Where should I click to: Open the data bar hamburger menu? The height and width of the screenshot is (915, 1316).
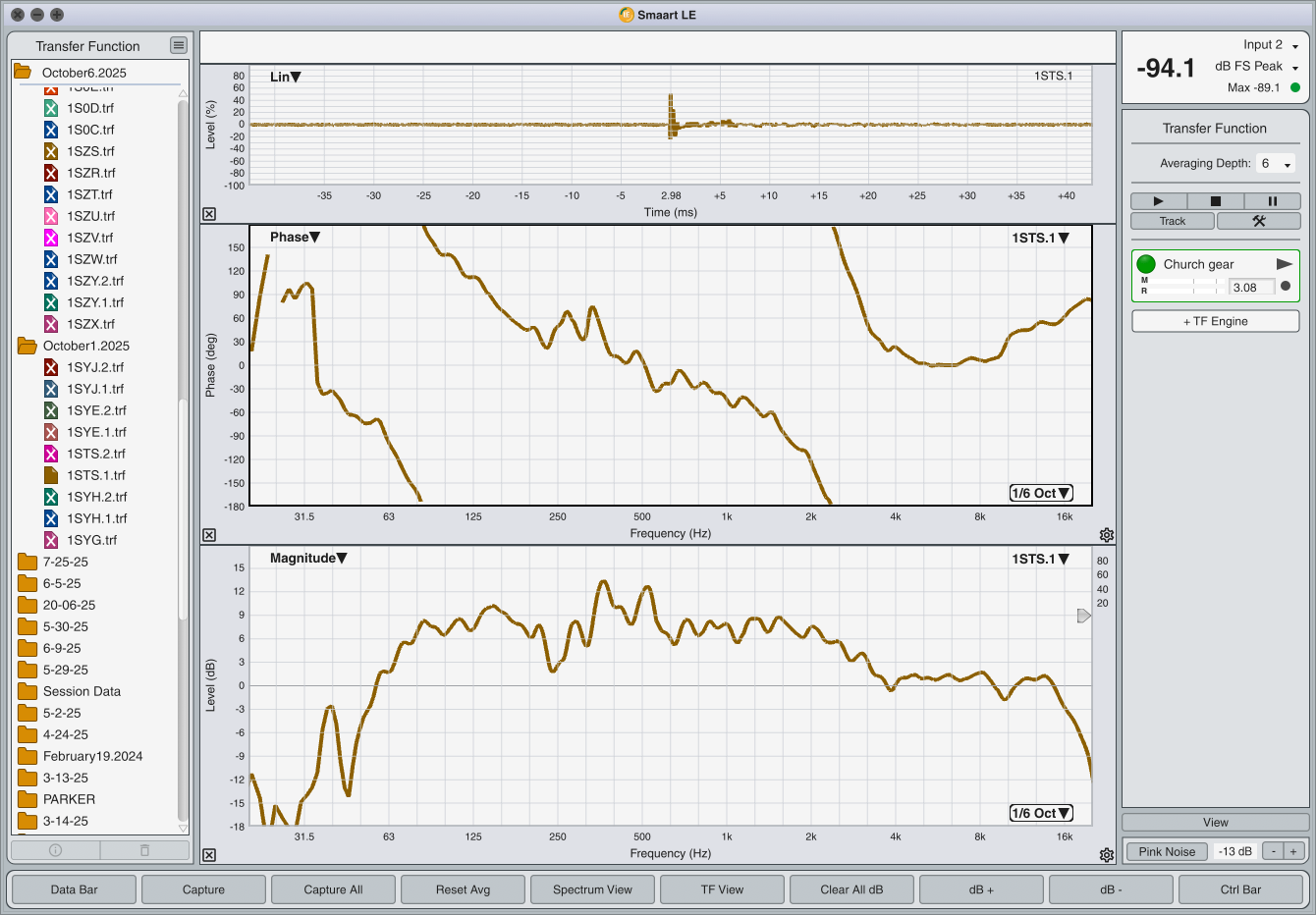click(178, 45)
